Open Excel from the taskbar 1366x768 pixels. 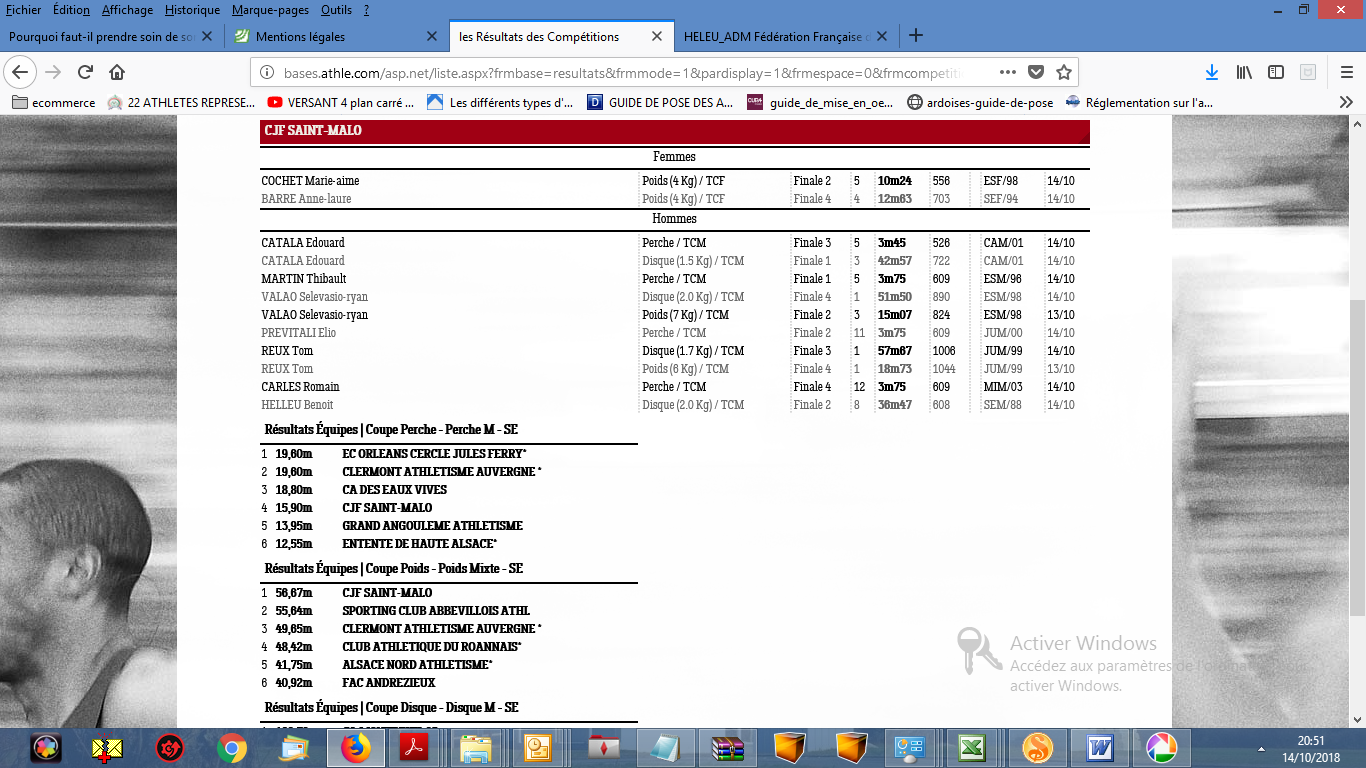[971, 747]
